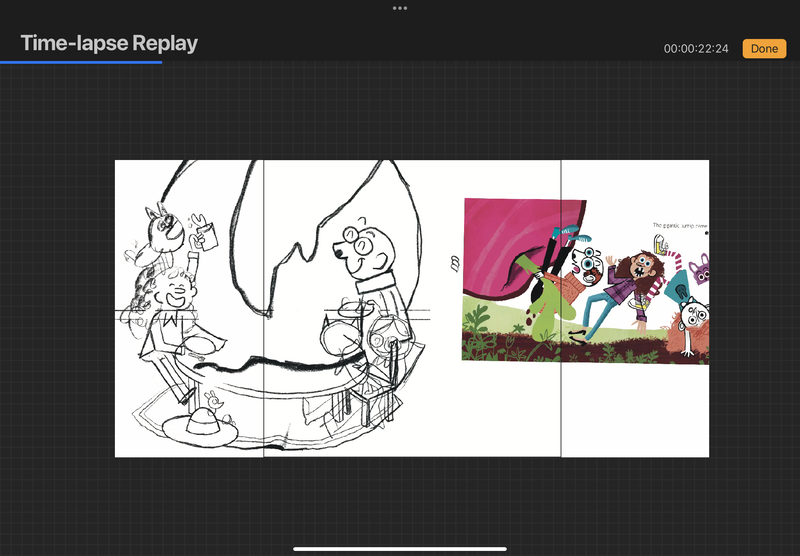Click the blue time-lapse progress bar
Image resolution: width=800 pixels, height=556 pixels.
(80, 62)
